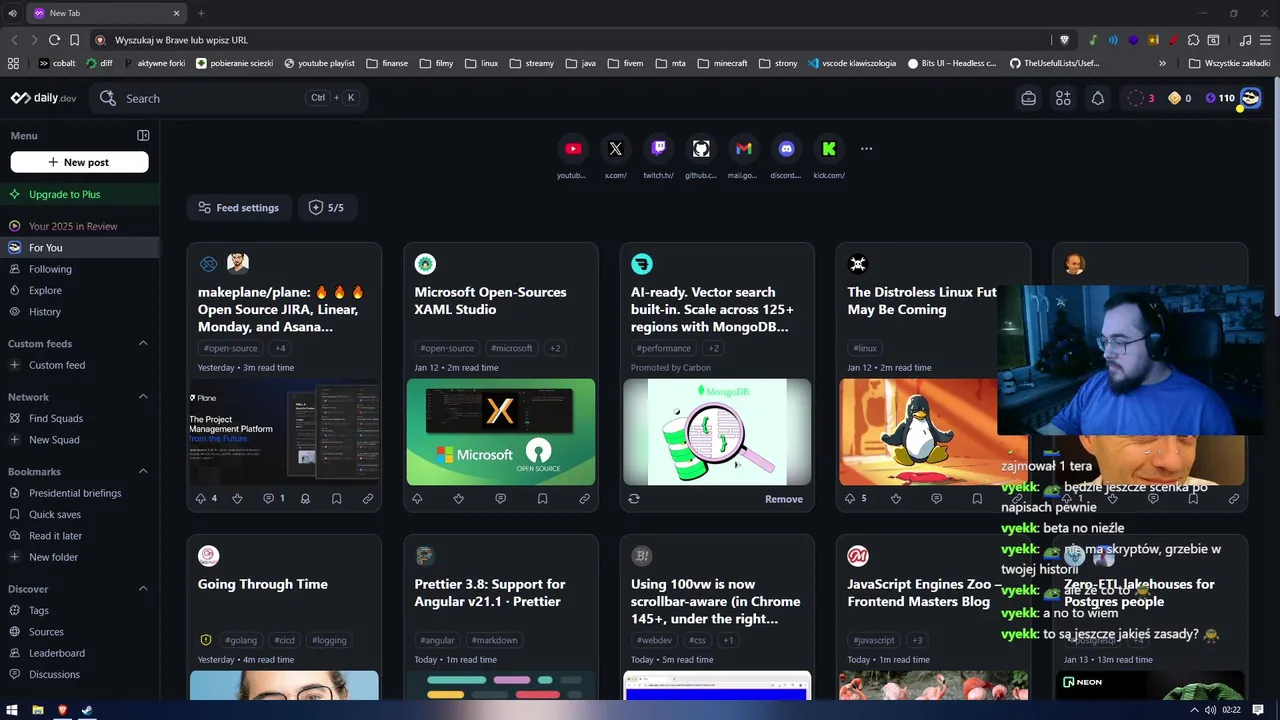Click the 5/5 shield button
Viewport: 1280px width, 720px height.
tap(327, 207)
